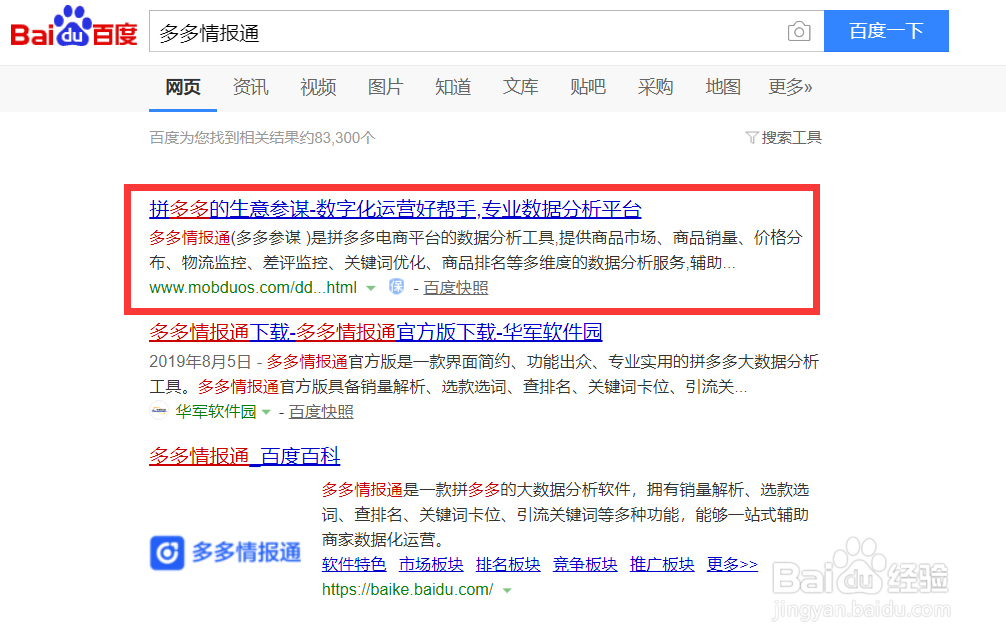Switch to the 视频 tab
Viewport: 1006px width, 644px height.
317,87
